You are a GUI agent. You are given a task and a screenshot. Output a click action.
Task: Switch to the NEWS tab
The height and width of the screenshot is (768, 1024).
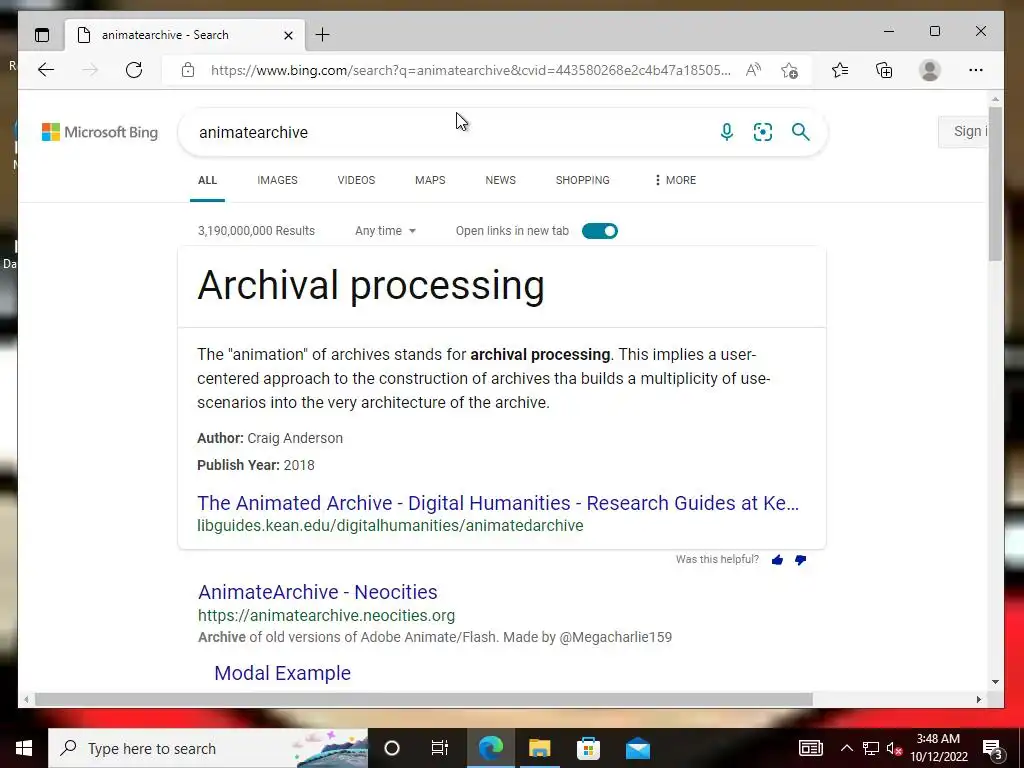[x=500, y=180]
